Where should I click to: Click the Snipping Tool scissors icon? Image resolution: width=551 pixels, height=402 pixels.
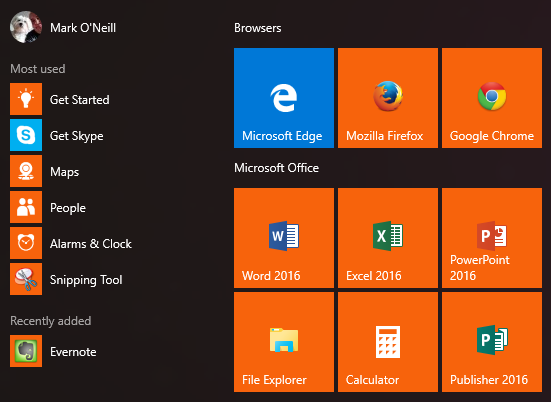tap(26, 279)
